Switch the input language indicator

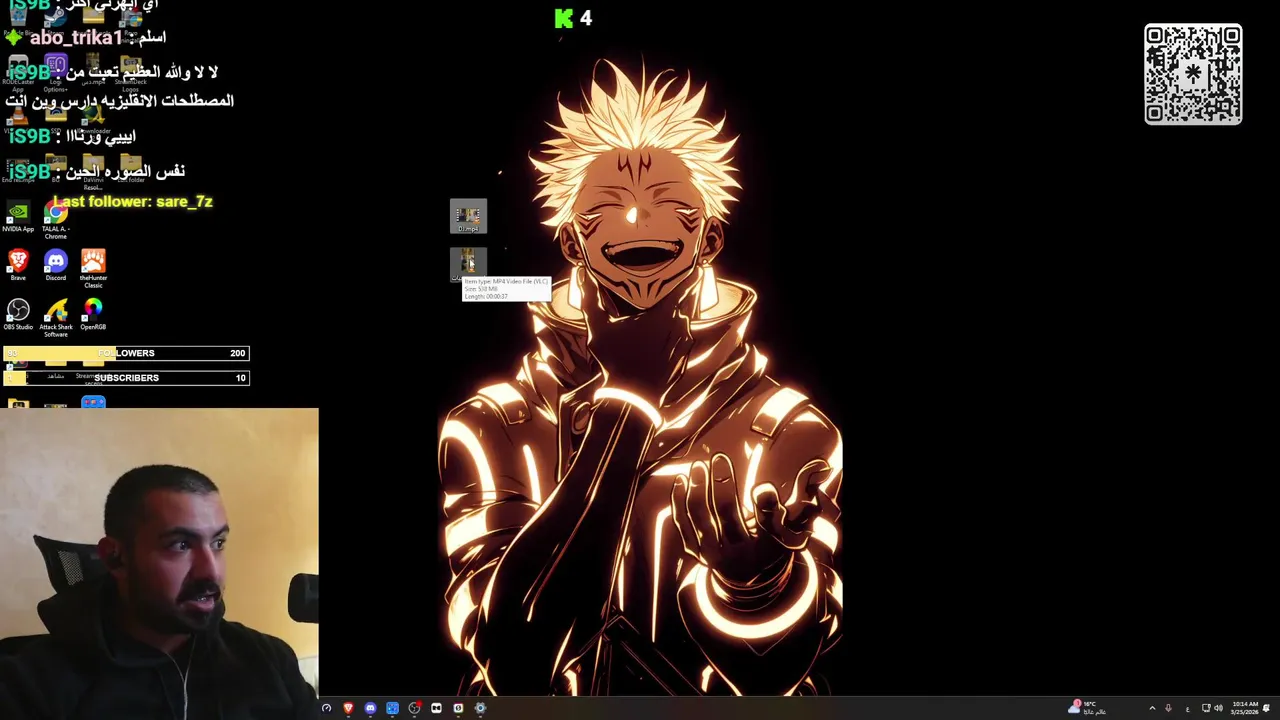pos(1187,708)
